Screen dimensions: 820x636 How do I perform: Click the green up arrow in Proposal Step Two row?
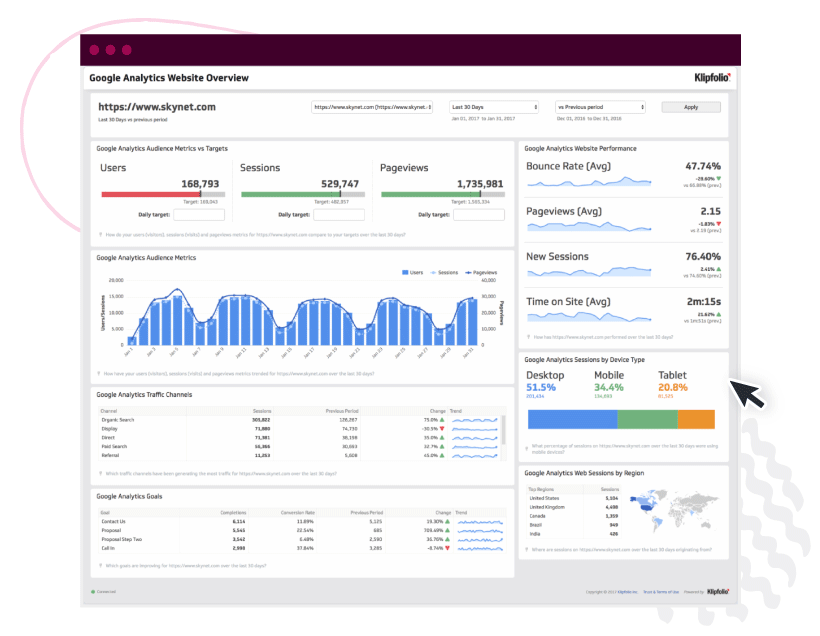click(448, 539)
